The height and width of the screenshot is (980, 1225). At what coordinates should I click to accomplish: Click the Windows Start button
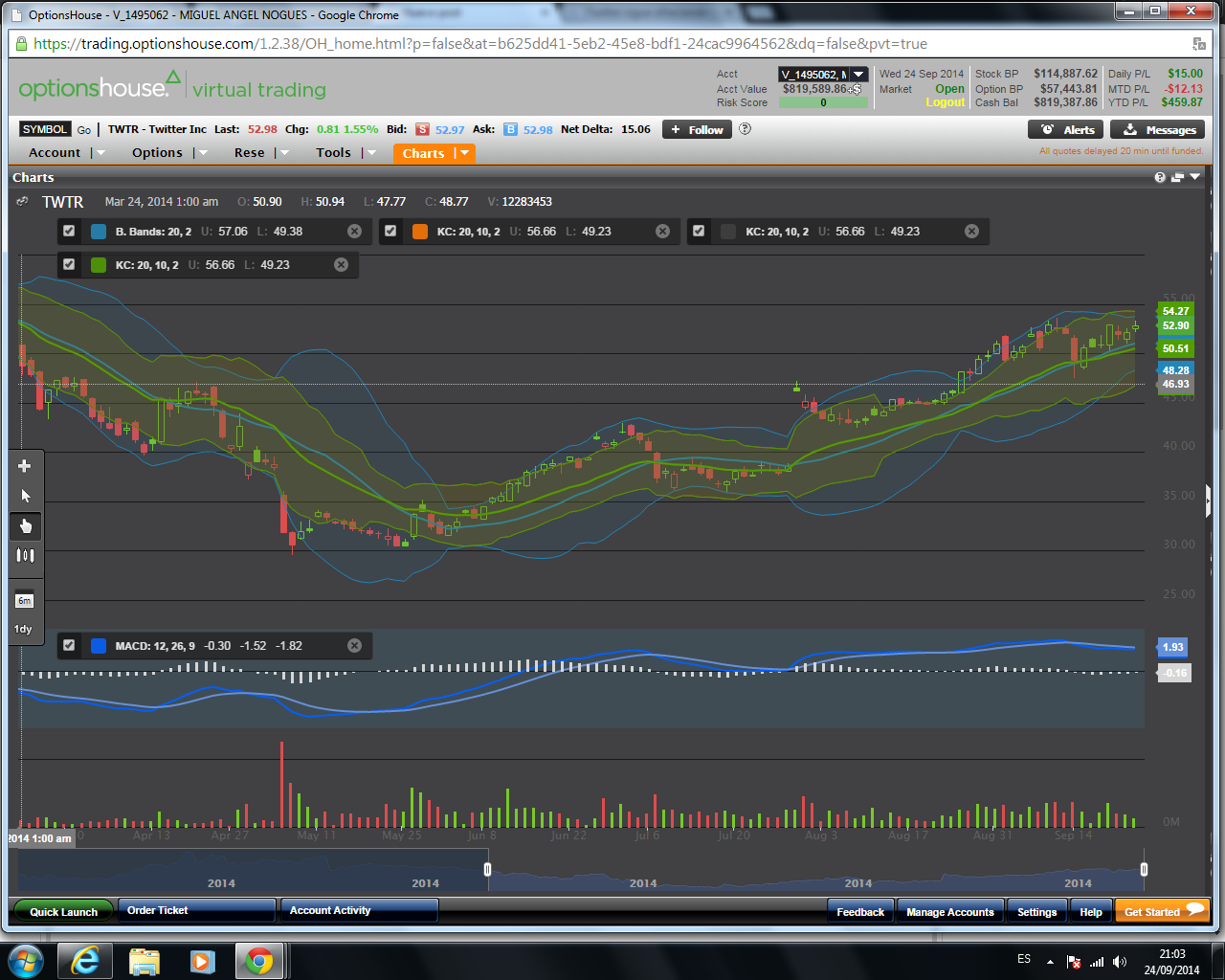(25, 961)
